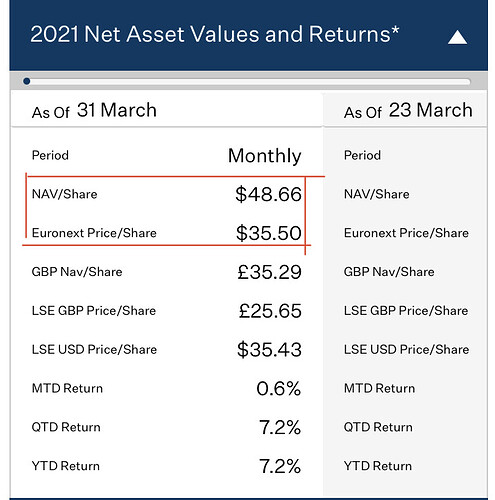Viewport: 495px width, 500px height.
Task: Click LSE USD Price/Share label in 31 March column
Action: point(94,349)
